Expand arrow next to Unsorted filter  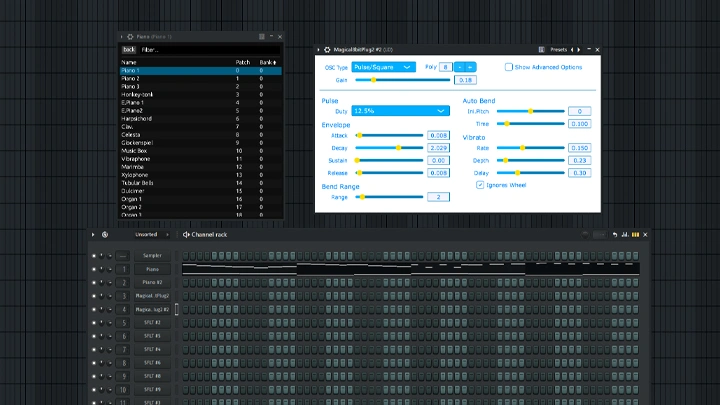pos(167,235)
